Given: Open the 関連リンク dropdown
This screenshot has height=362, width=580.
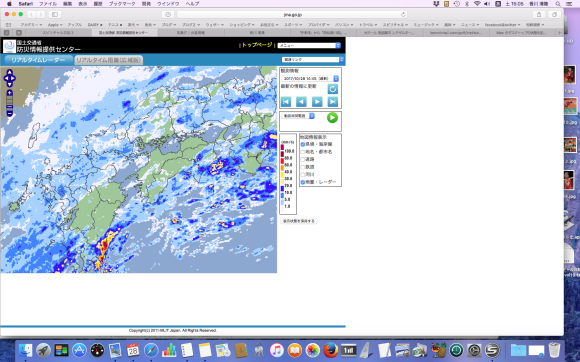Looking at the screenshot, I should 313,60.
